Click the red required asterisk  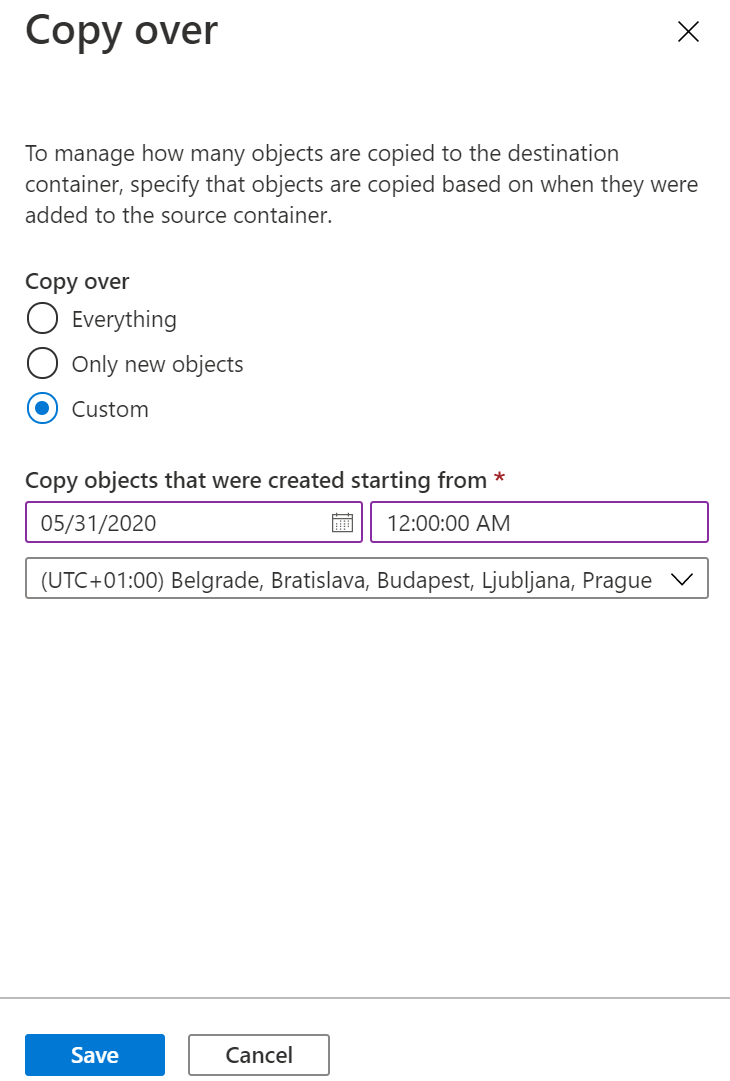pos(500,479)
